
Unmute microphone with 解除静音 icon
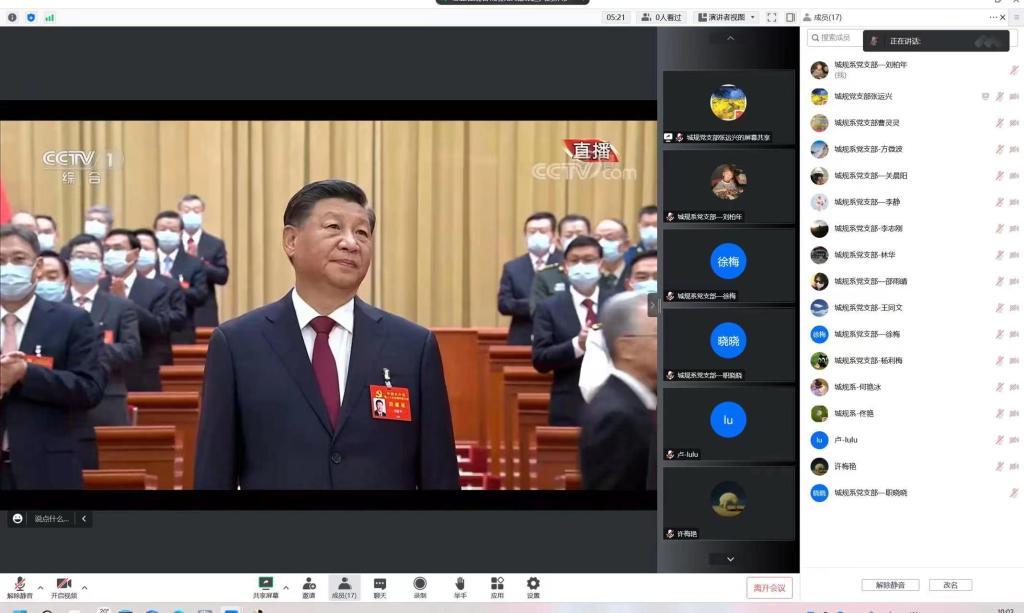click(19, 584)
